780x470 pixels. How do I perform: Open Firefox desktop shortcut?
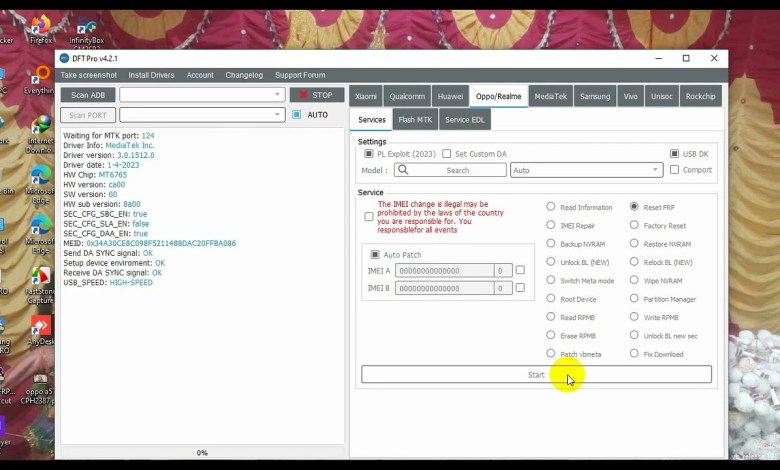point(41,29)
